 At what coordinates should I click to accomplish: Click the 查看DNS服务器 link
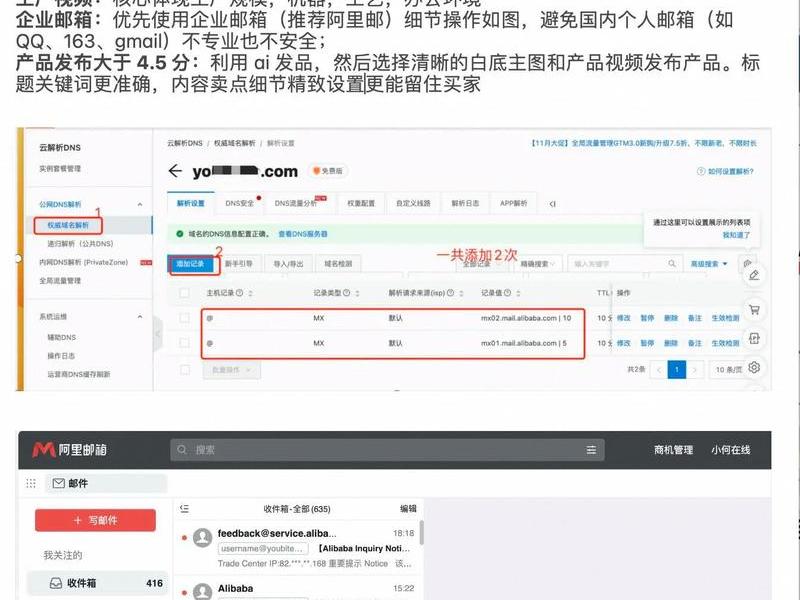pos(303,234)
